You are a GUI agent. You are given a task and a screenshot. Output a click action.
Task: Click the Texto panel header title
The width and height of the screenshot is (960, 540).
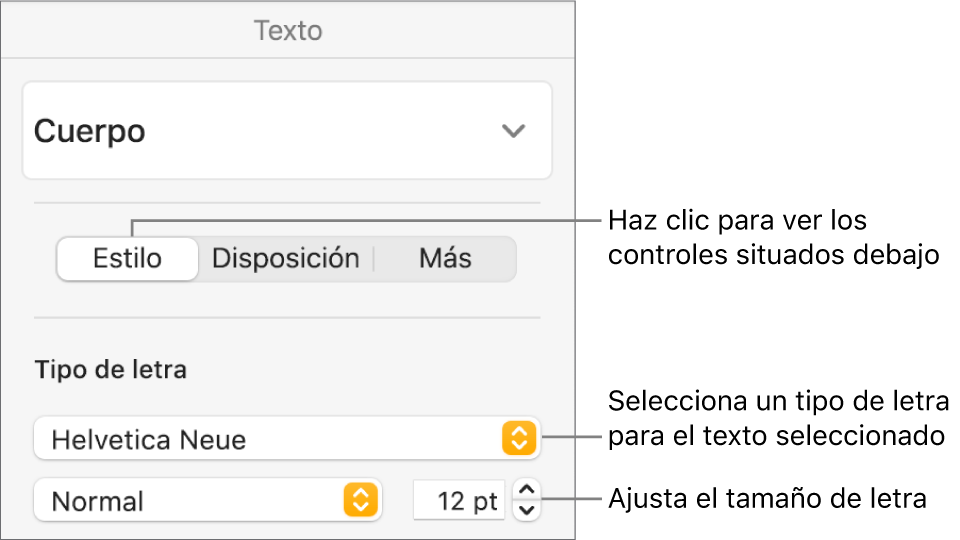[288, 30]
